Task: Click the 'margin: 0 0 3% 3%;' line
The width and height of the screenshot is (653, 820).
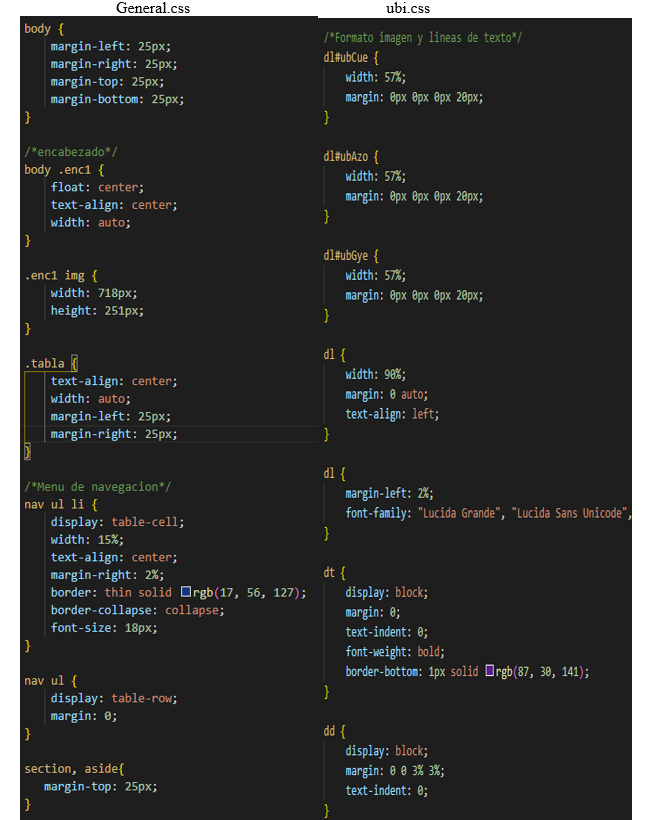Action: click(395, 771)
